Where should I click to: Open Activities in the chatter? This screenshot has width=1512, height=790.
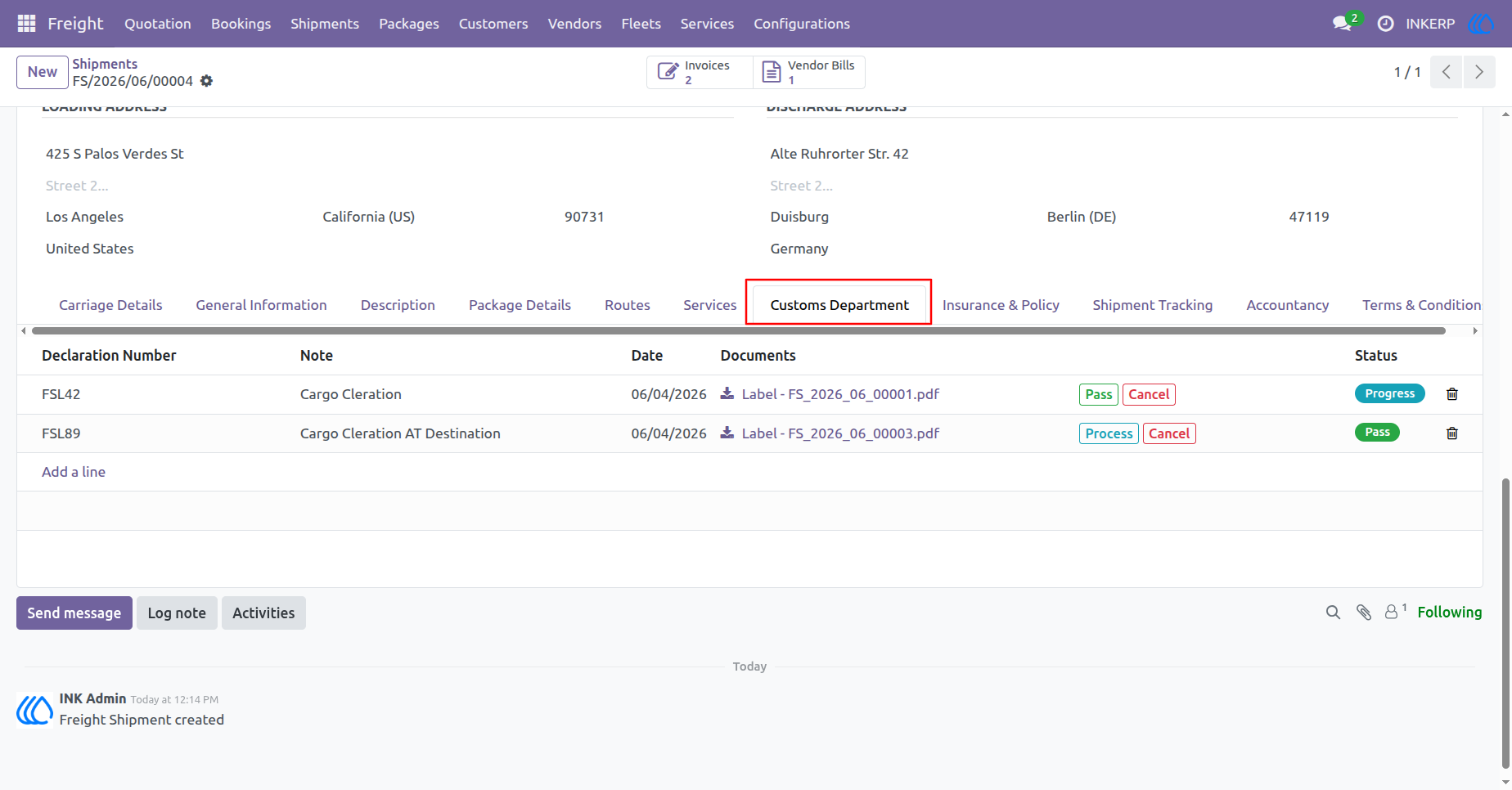coord(263,613)
